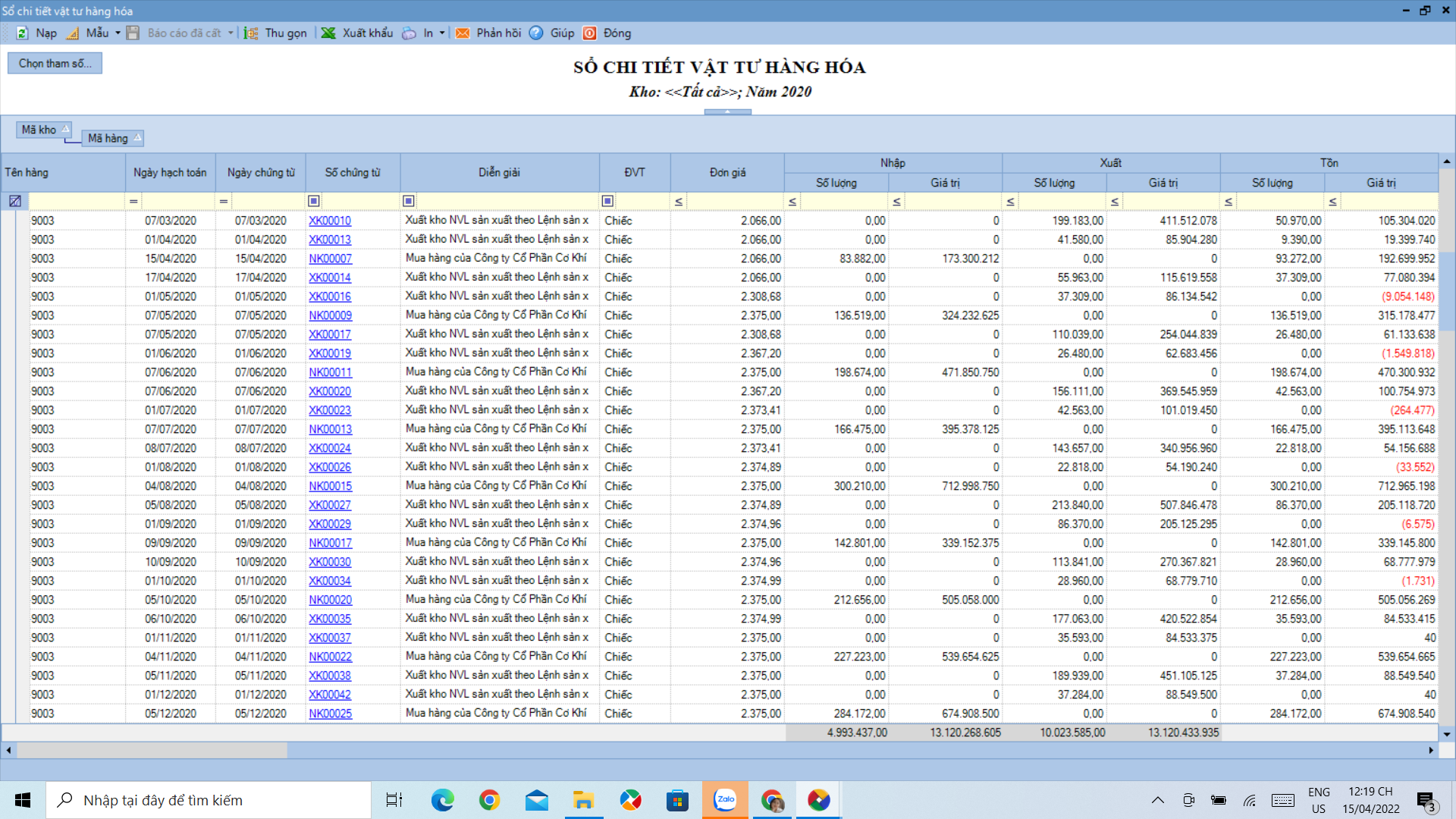The image size is (1456, 819).
Task: Click the Nạp reload icon
Action: 22,33
